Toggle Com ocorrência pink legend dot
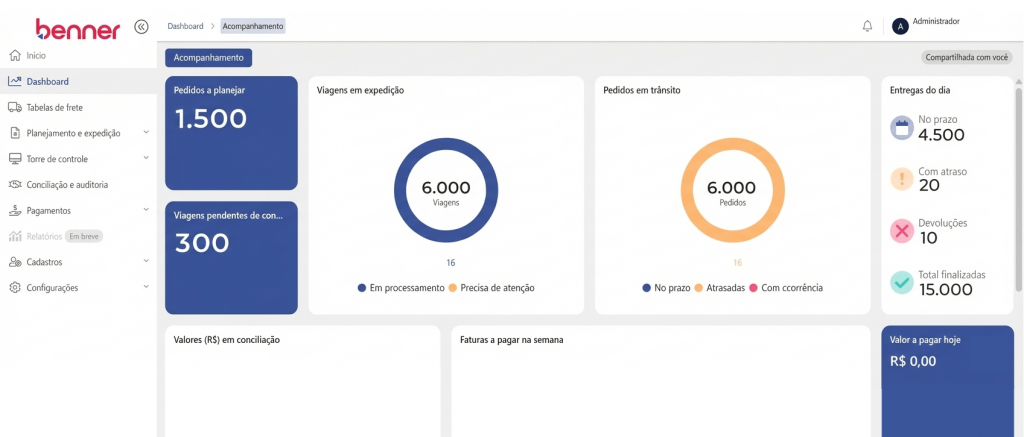Screen dimensions: 1024x437 click(x=754, y=288)
